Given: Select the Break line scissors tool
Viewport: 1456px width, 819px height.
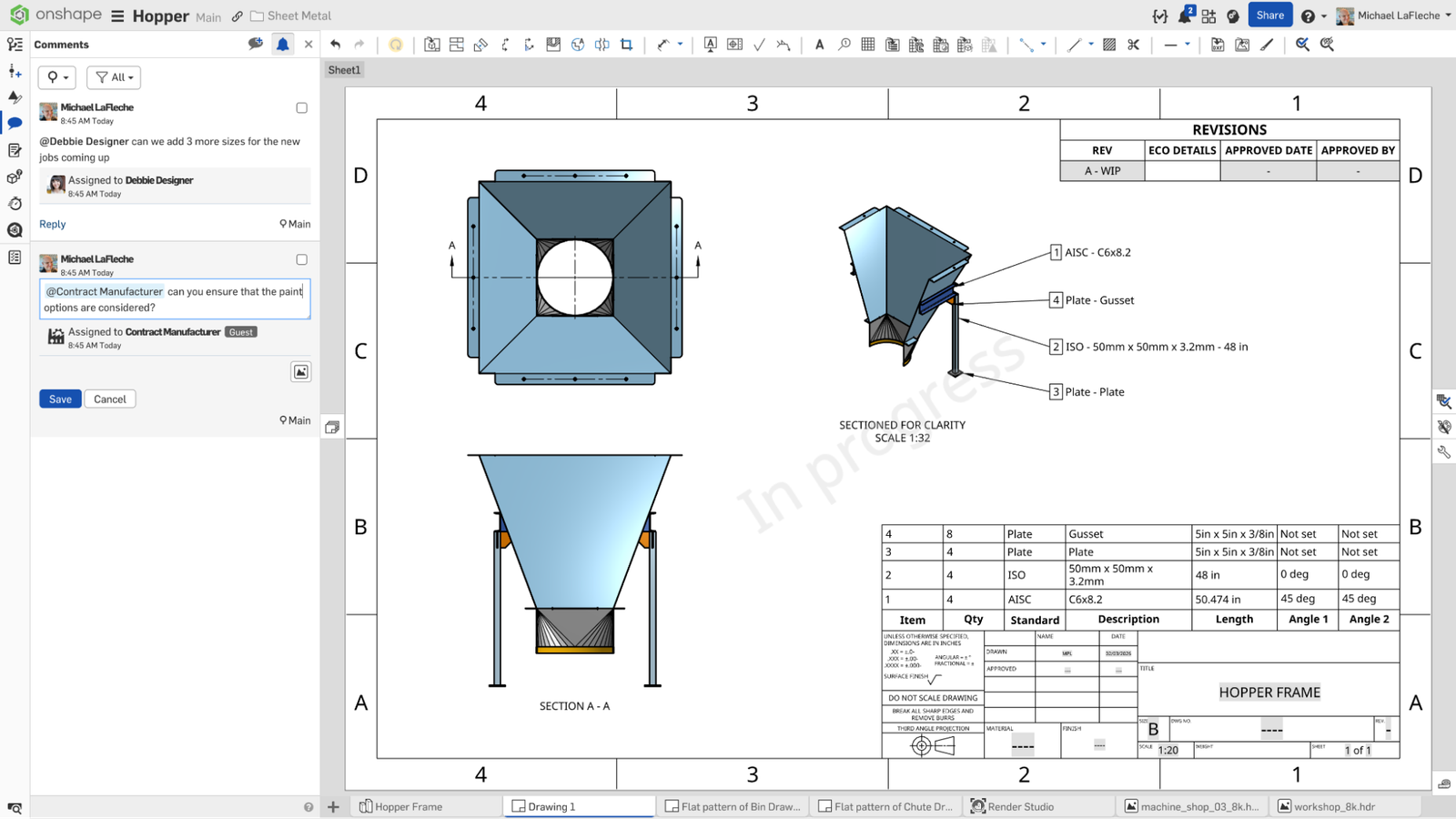Looking at the screenshot, I should click(x=1134, y=44).
